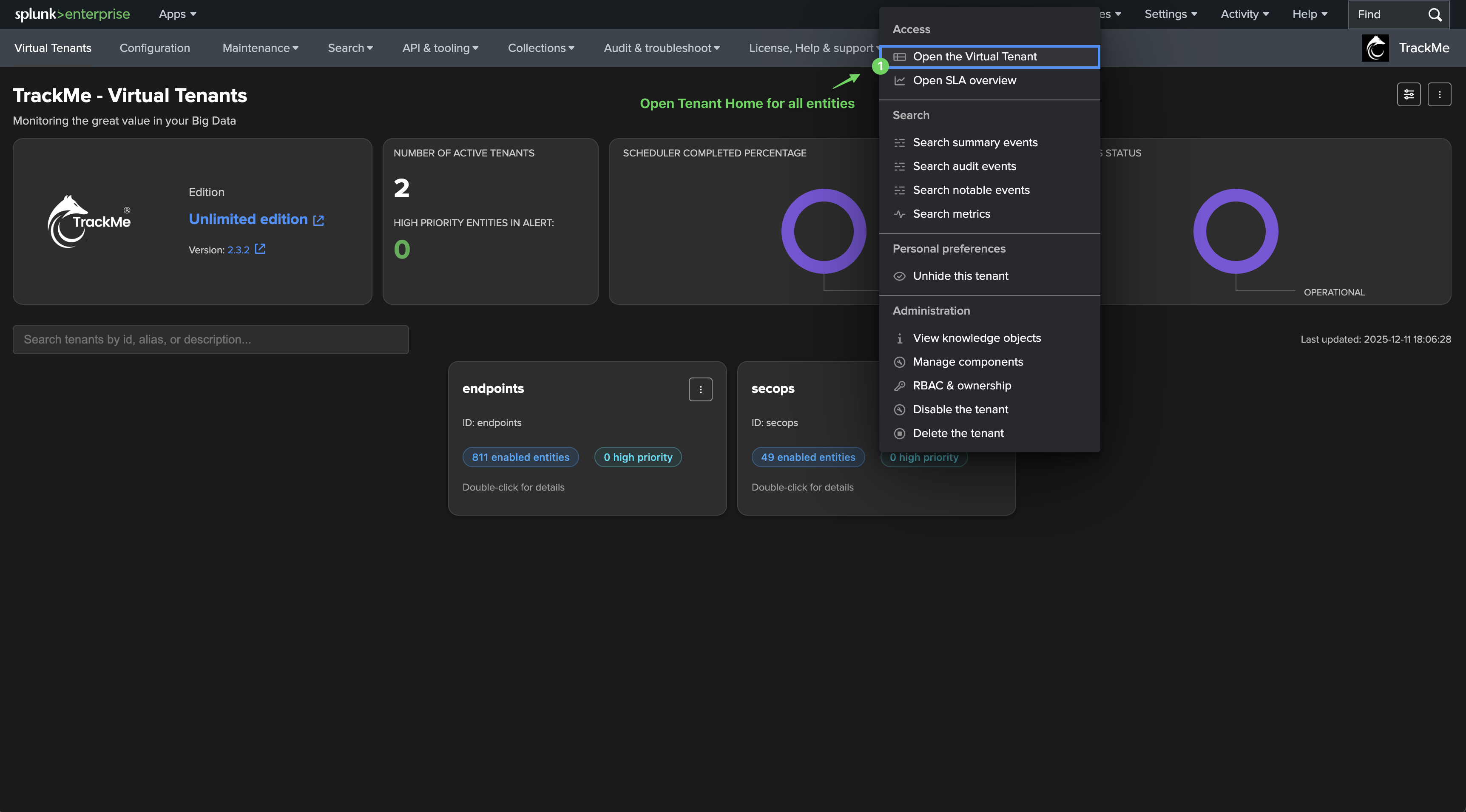Viewport: 1466px width, 812px height.
Task: Click Disable the tenant option
Action: [x=960, y=409]
